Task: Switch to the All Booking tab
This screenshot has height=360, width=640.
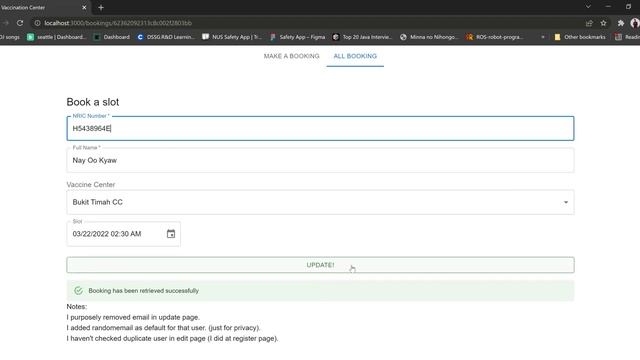Action: 355,56
